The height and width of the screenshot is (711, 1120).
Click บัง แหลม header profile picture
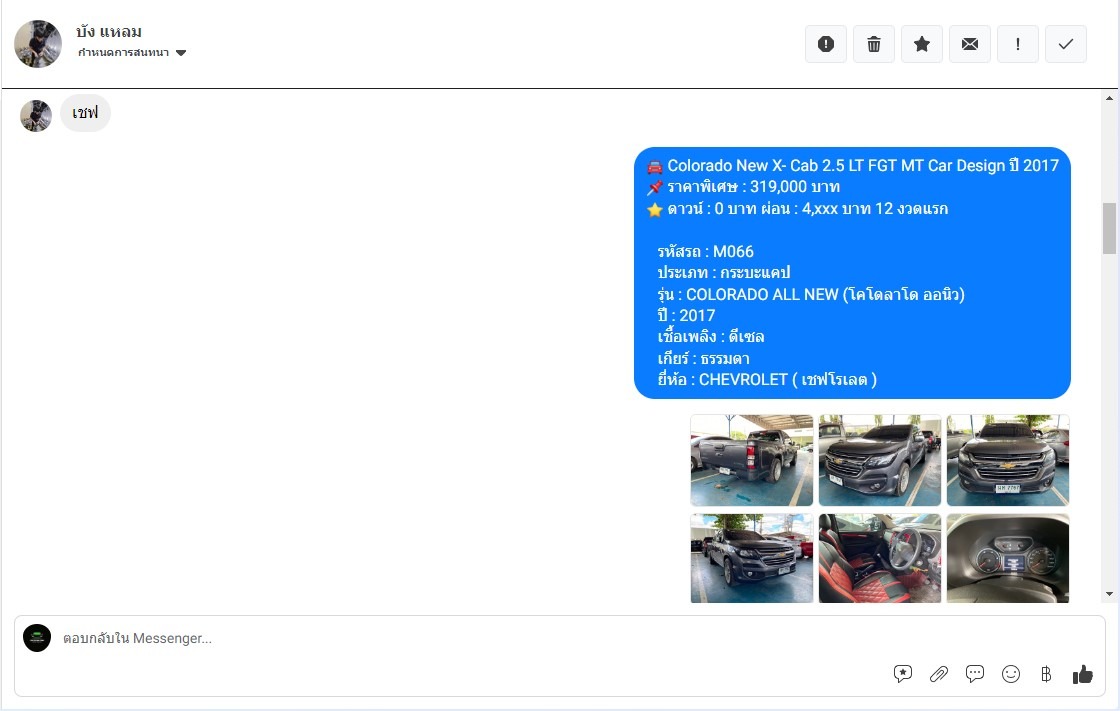tap(38, 44)
